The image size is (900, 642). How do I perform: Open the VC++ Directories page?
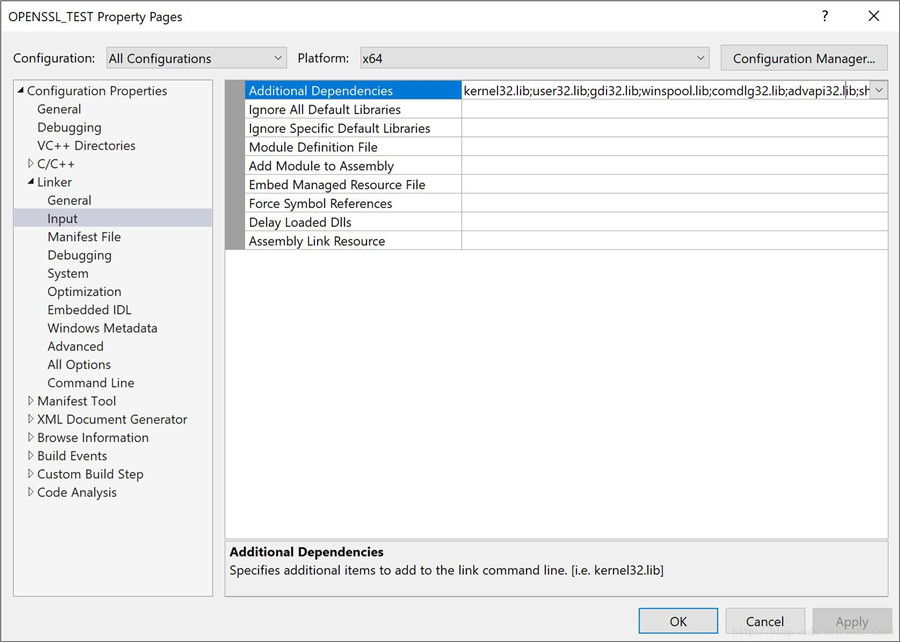pos(86,146)
